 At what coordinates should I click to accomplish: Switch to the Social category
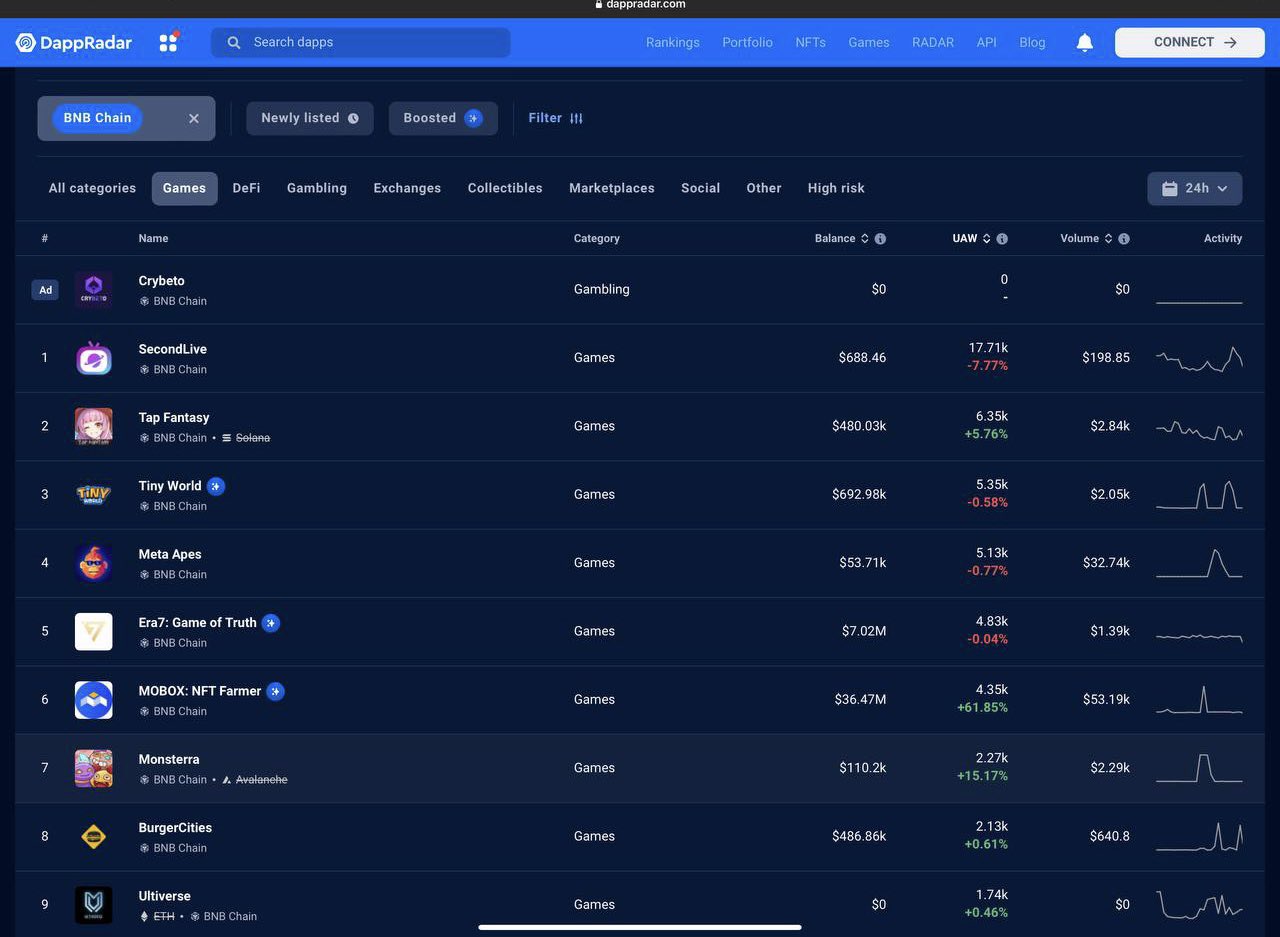coord(700,188)
